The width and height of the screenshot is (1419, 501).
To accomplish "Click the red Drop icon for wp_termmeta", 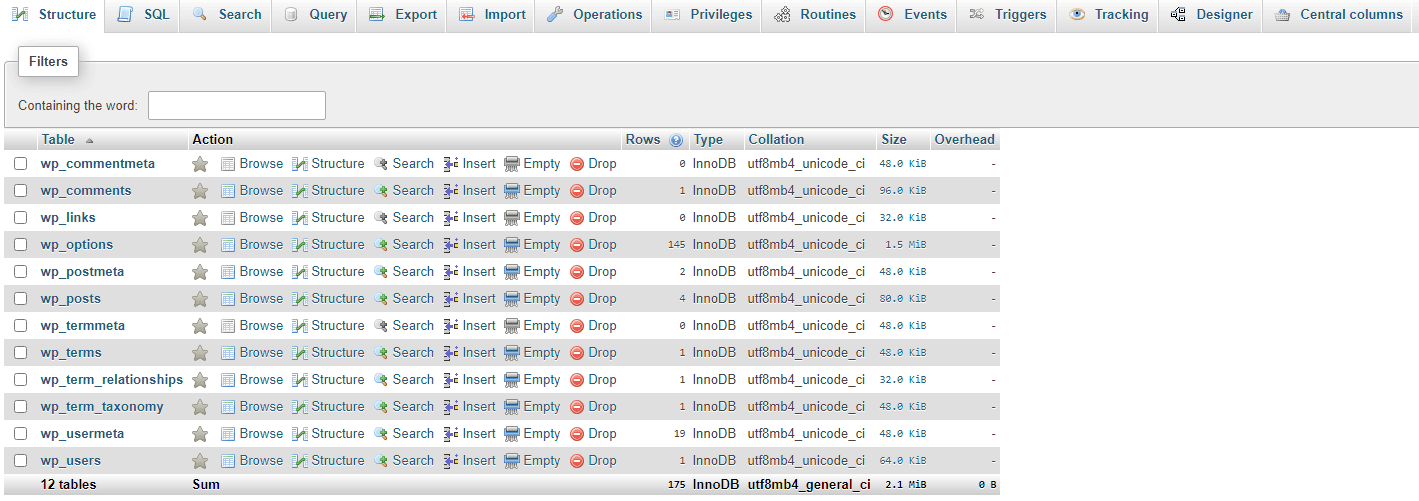I will pyautogui.click(x=577, y=326).
